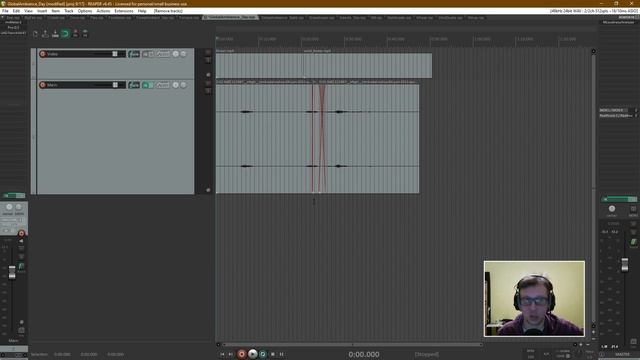The width and height of the screenshot is (640, 360).
Task: Click the Video track volume fader handle
Action: coord(115,54)
